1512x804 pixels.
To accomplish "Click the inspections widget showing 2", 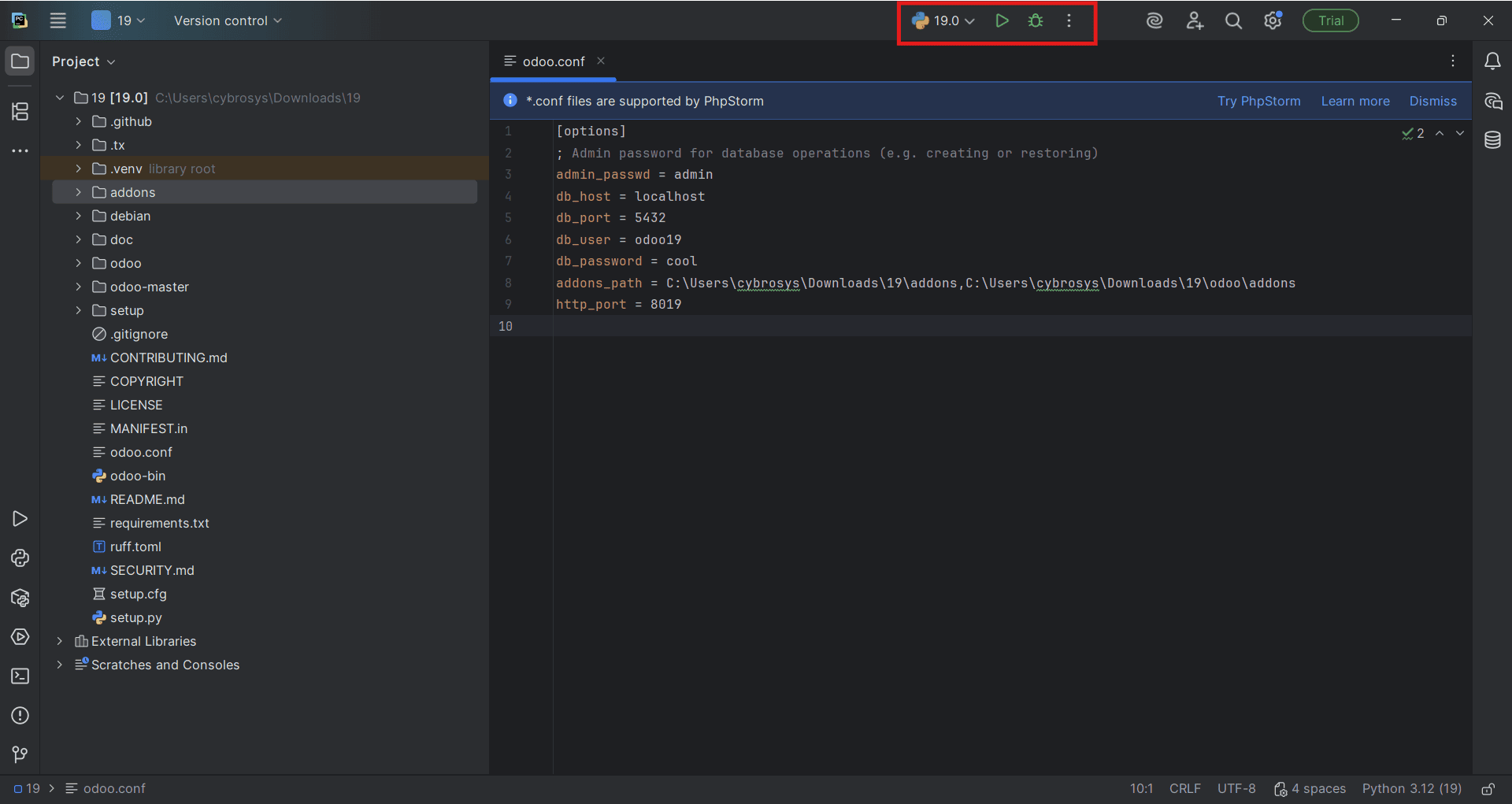I will coord(1414,134).
